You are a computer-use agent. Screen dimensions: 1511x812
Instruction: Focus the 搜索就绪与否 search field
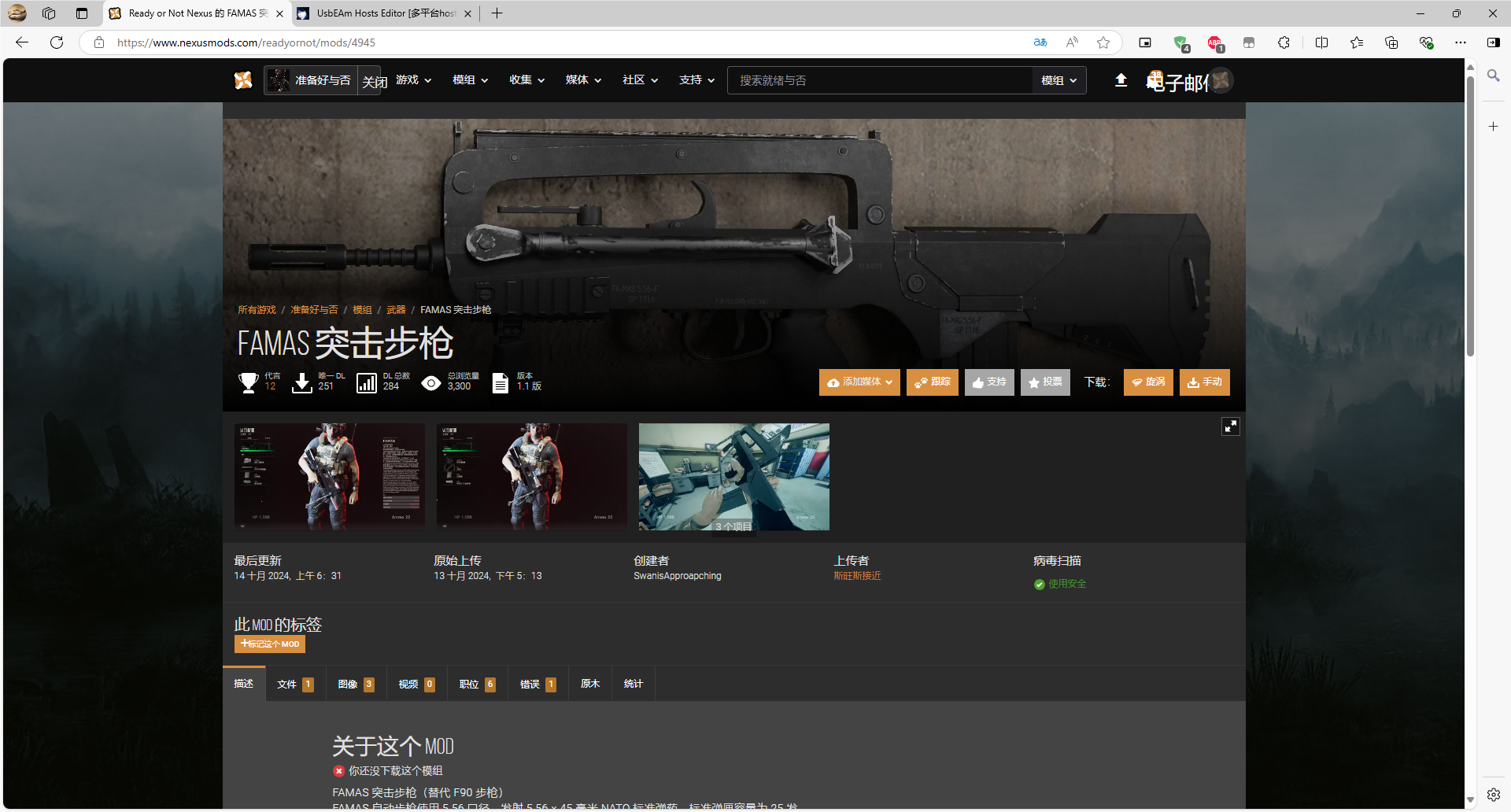point(880,80)
